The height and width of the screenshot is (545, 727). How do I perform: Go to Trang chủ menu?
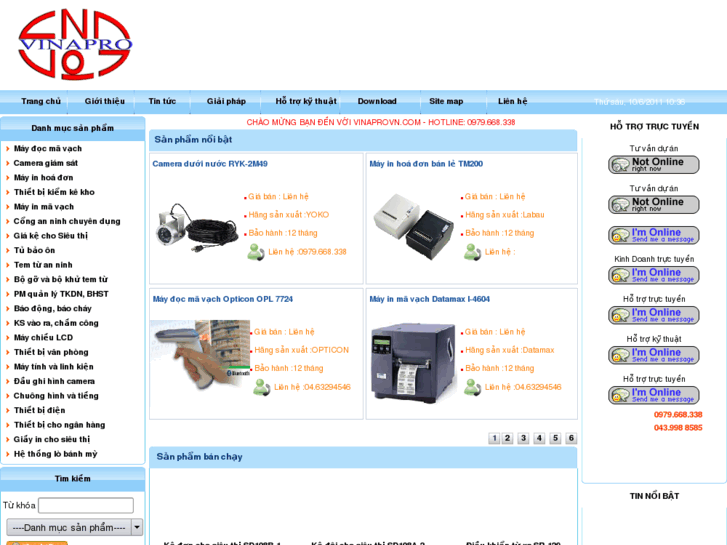pyautogui.click(x=41, y=101)
